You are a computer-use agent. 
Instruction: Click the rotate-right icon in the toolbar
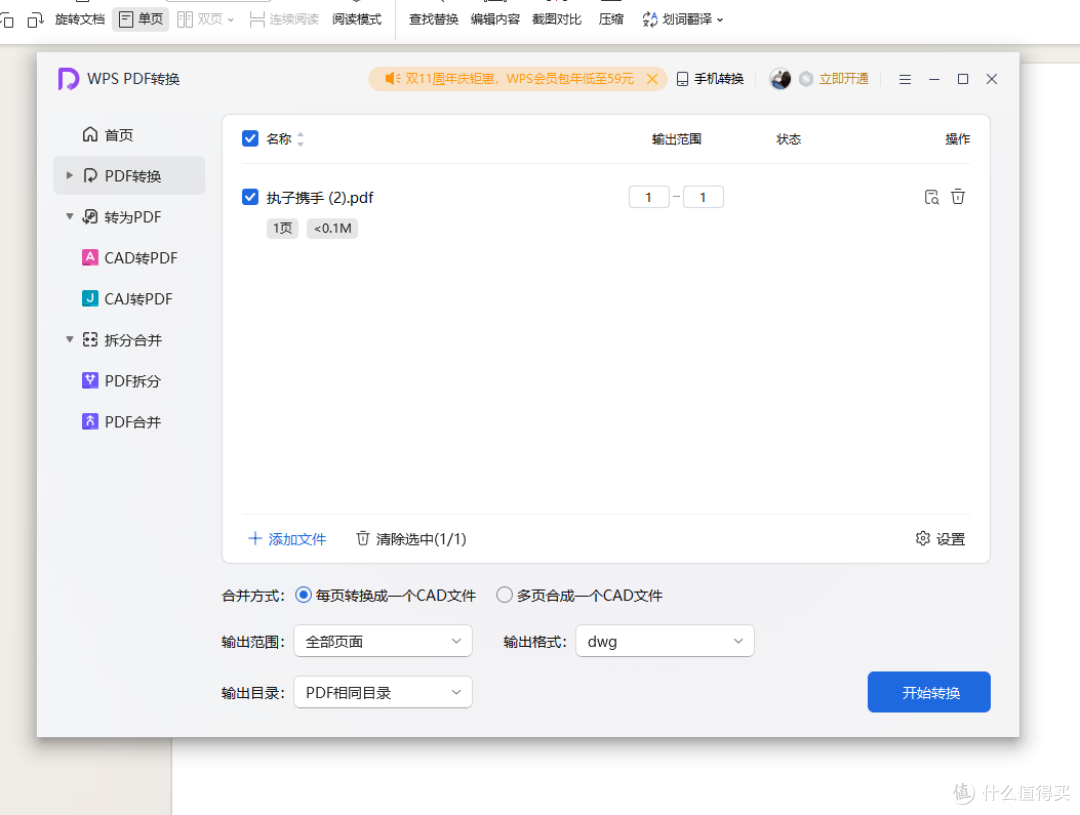point(35,21)
